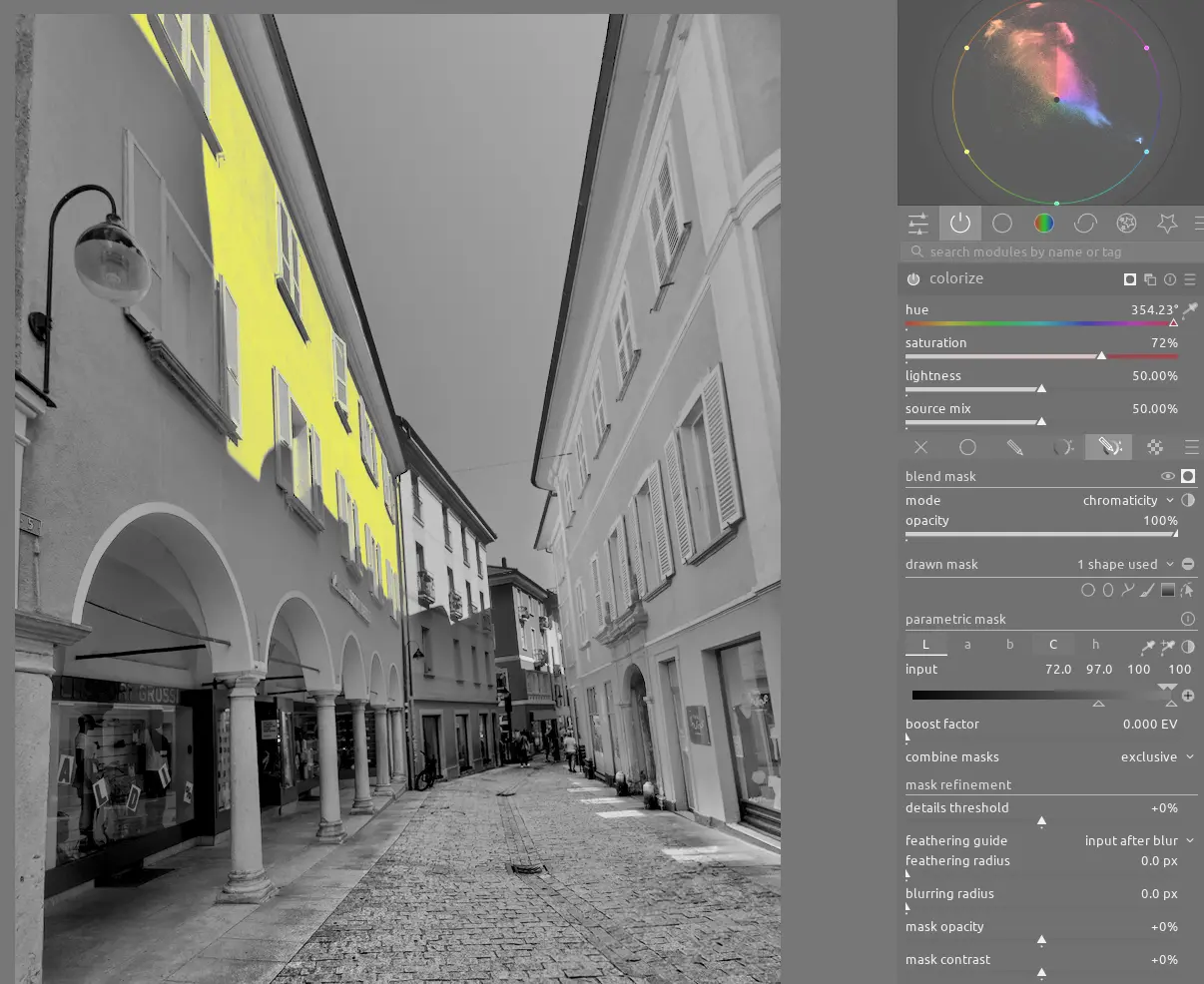
Task: Select the drawn mask pencil blending option
Action: tap(1014, 448)
